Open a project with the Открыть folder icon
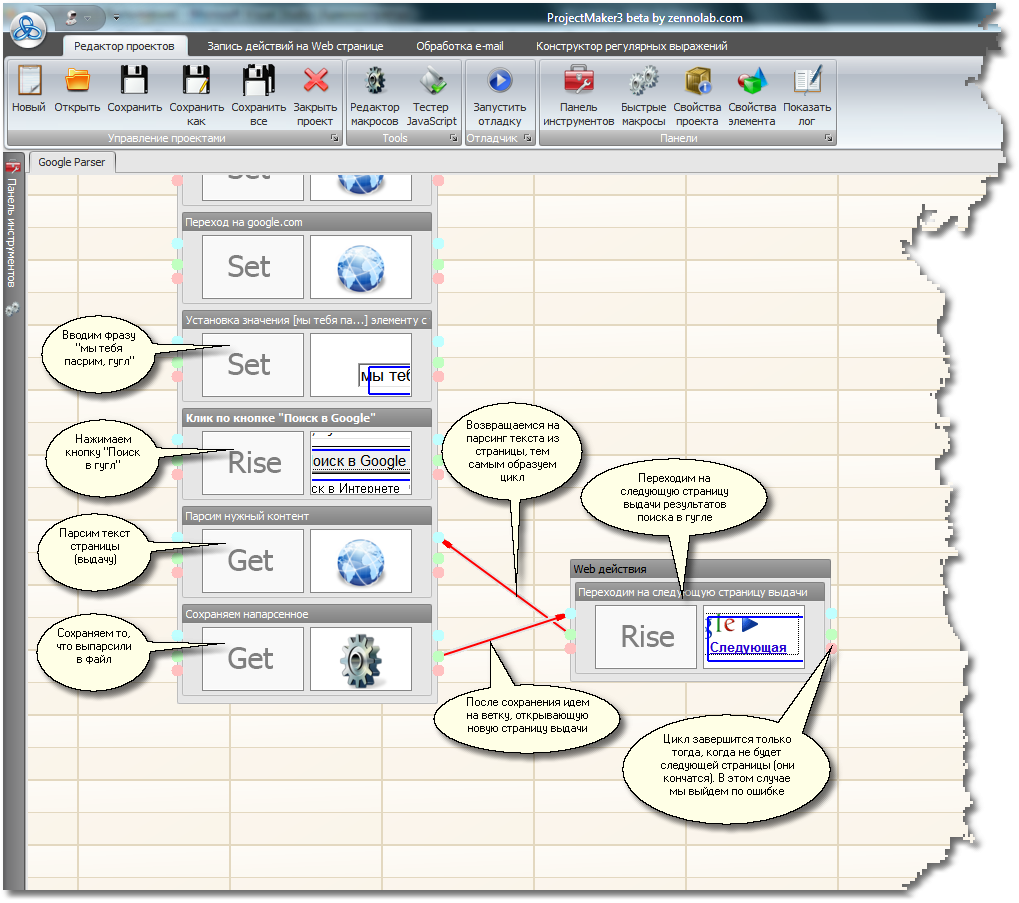Image resolution: width=1019 pixels, height=903 pixels. pos(77,81)
